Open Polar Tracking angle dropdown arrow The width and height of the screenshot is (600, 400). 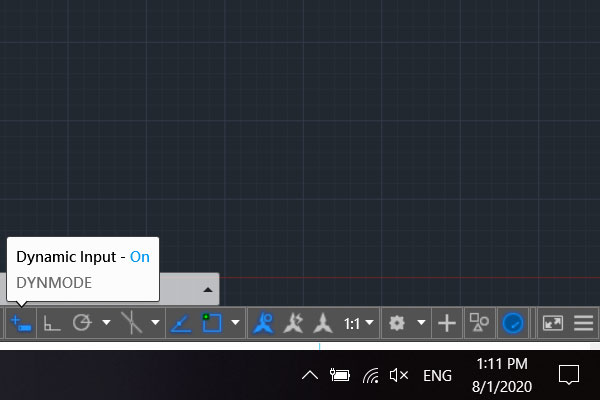106,323
